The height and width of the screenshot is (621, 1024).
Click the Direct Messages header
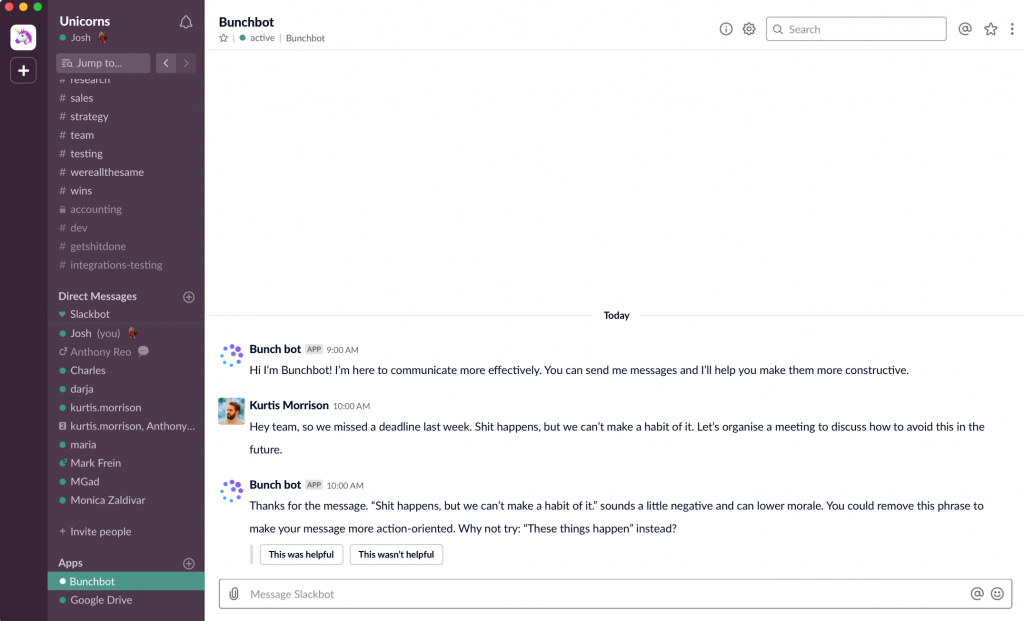(97, 296)
